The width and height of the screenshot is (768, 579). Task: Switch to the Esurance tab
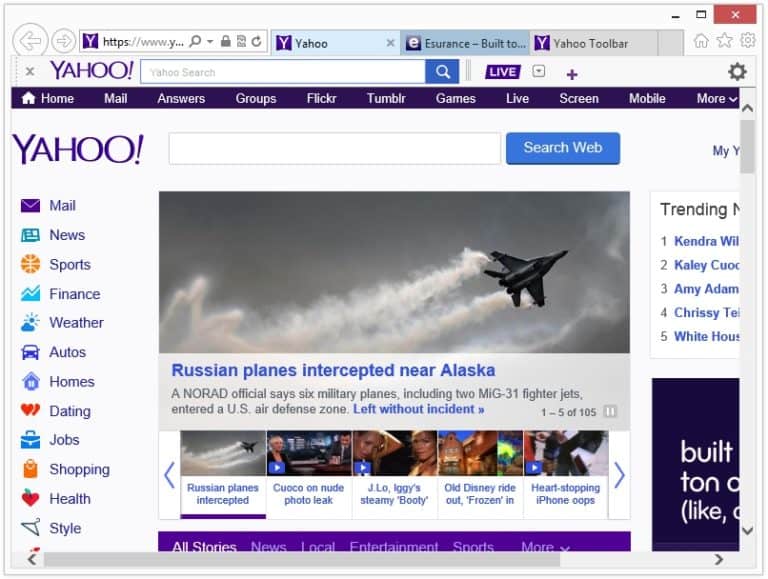point(465,43)
